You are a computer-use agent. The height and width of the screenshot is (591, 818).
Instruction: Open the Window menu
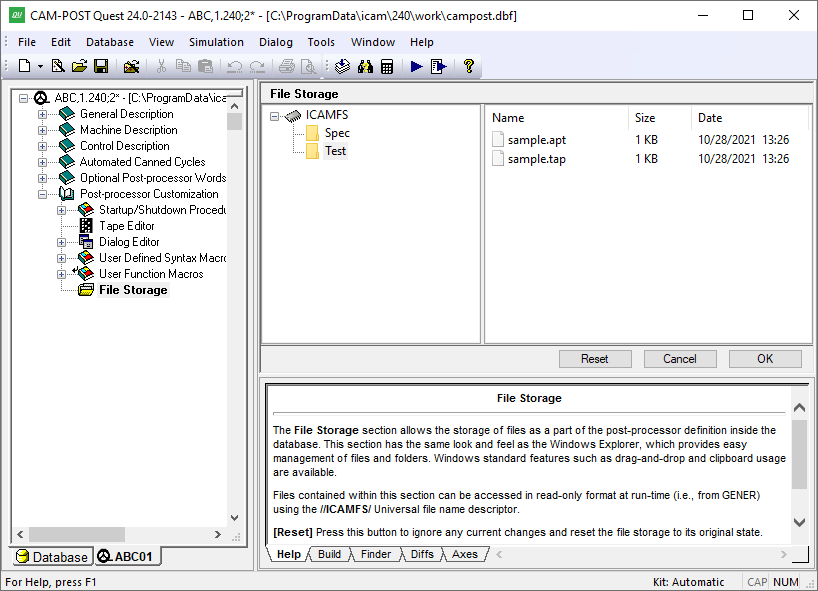click(x=373, y=42)
